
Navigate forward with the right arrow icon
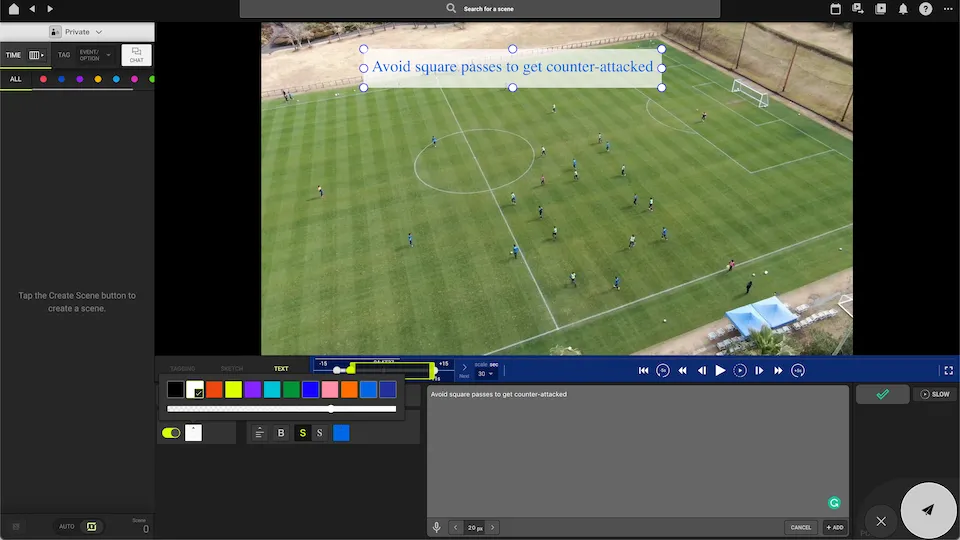50,9
